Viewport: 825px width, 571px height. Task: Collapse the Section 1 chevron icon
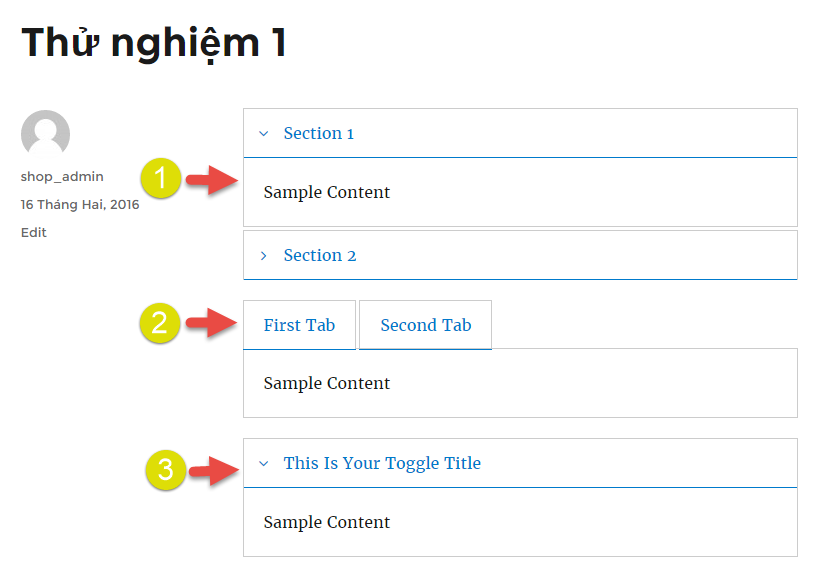click(x=264, y=134)
